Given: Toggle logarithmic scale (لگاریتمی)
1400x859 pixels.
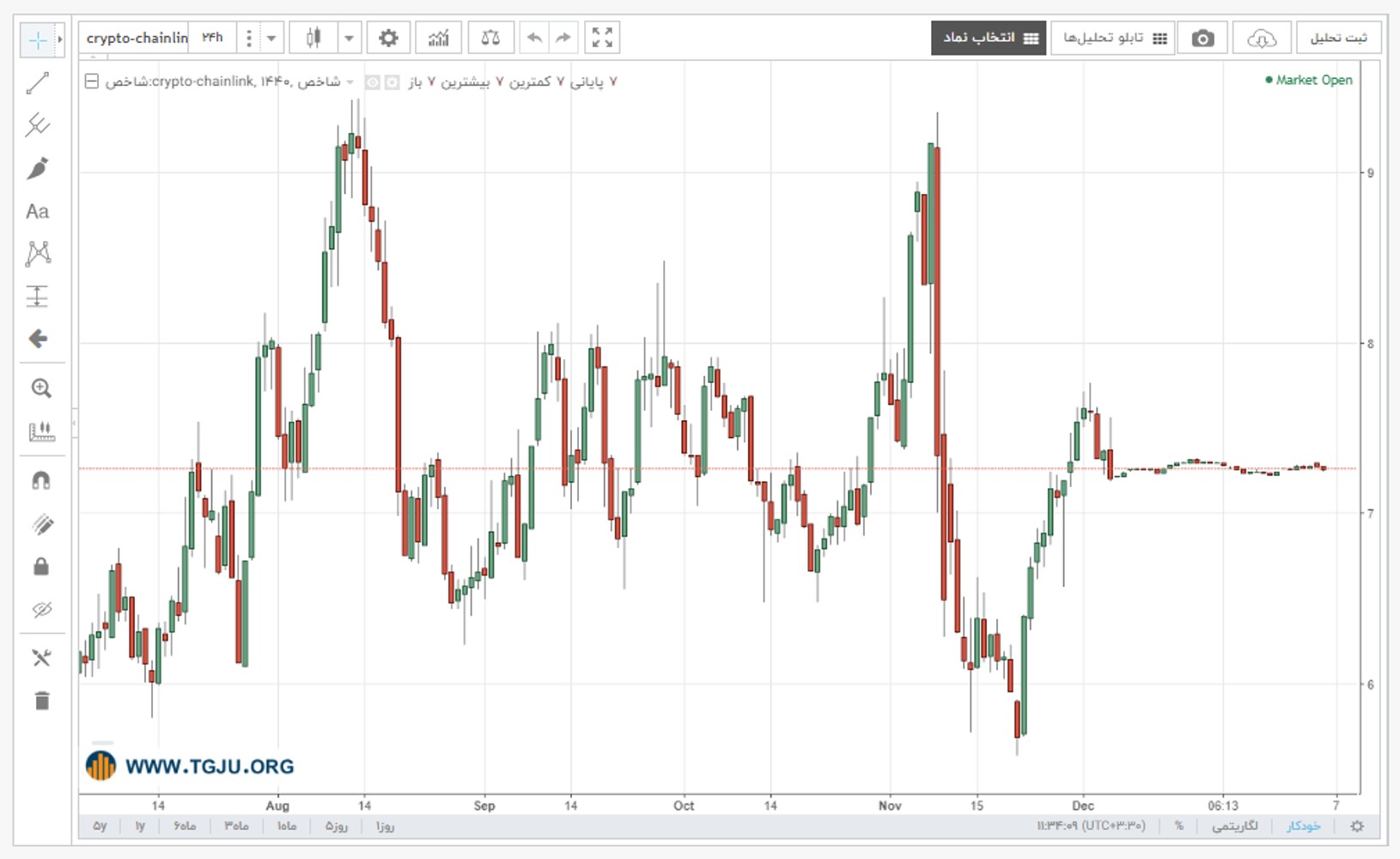Looking at the screenshot, I should [1234, 826].
